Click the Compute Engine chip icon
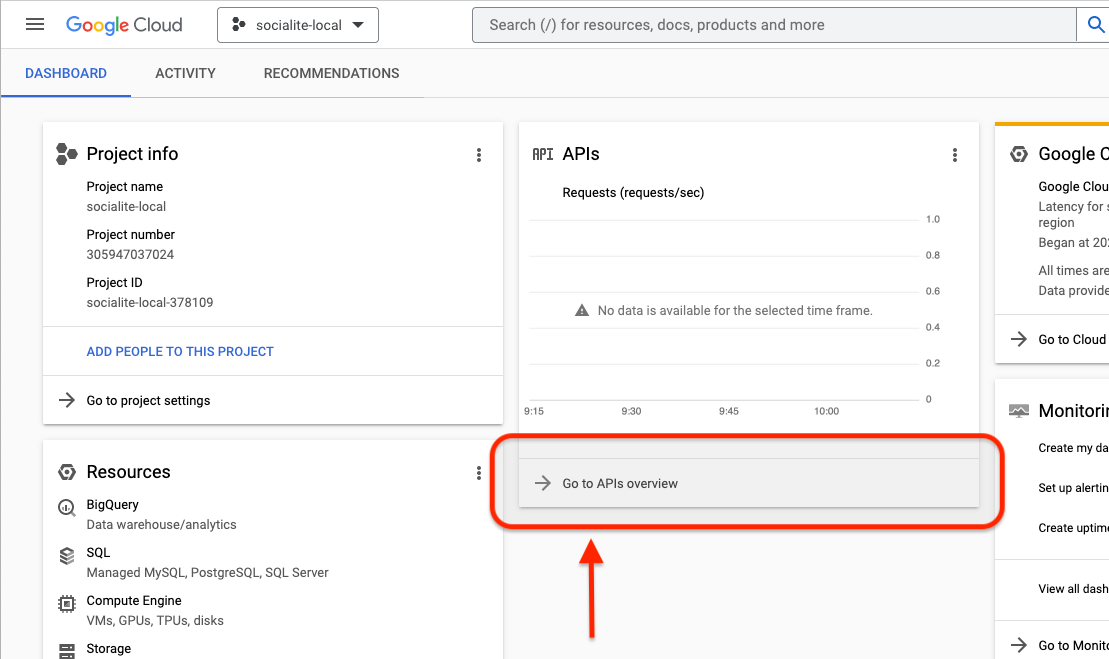The image size is (1109, 659). point(66,604)
